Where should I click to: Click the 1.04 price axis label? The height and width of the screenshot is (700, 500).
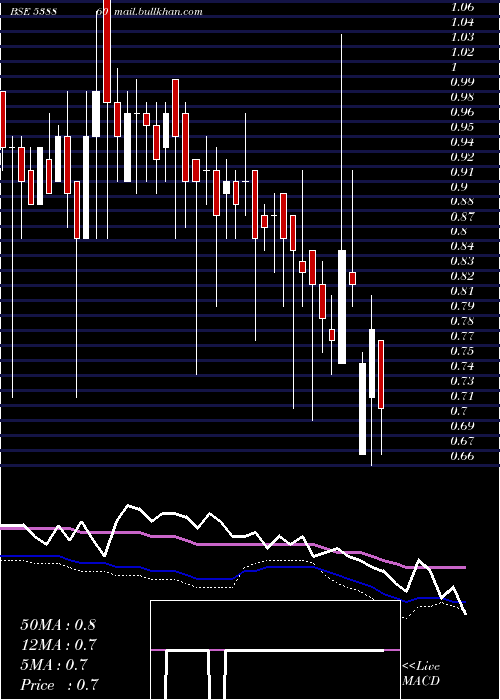point(462,22)
